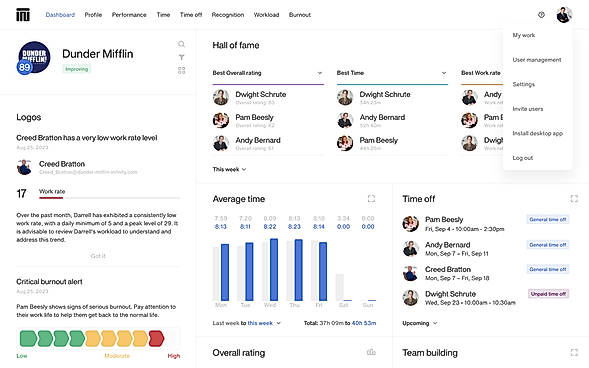
Task: Click Pam Beesly's General time off tag
Action: [x=548, y=220]
